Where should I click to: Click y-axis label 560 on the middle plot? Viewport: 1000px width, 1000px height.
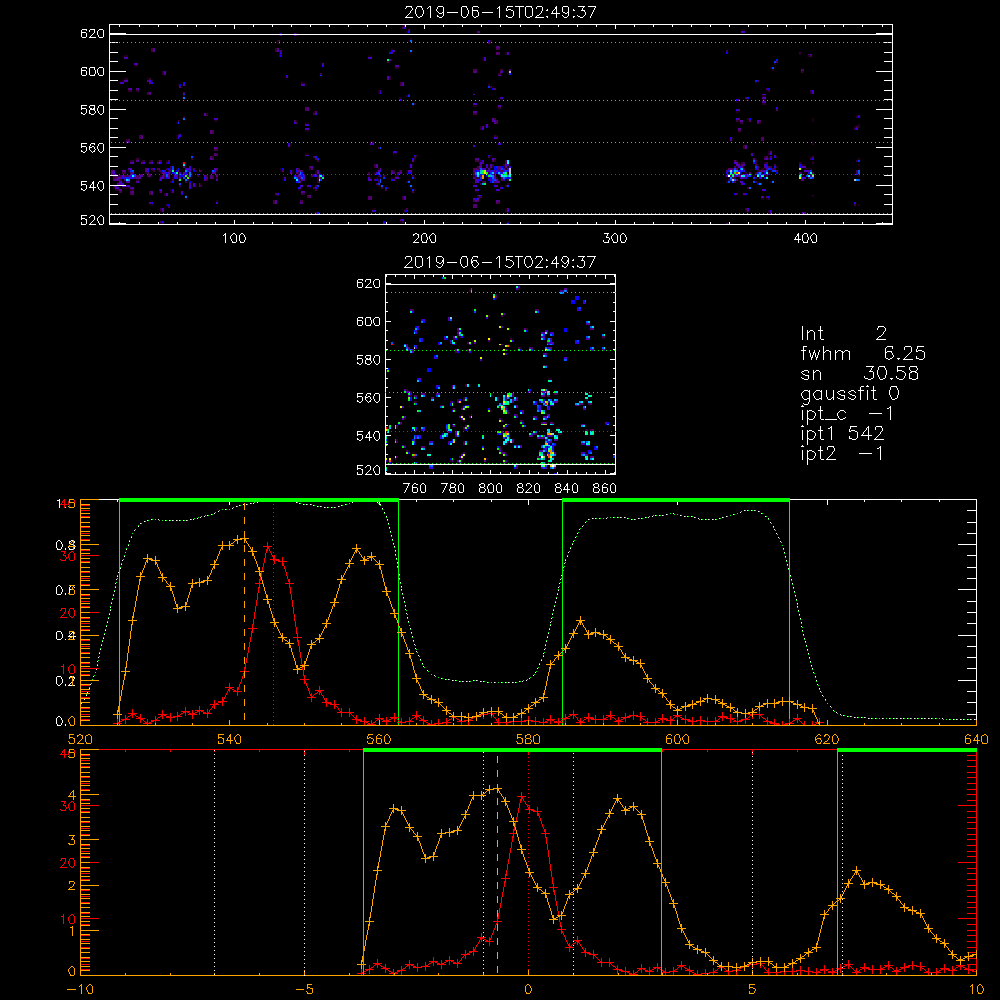(x=368, y=397)
